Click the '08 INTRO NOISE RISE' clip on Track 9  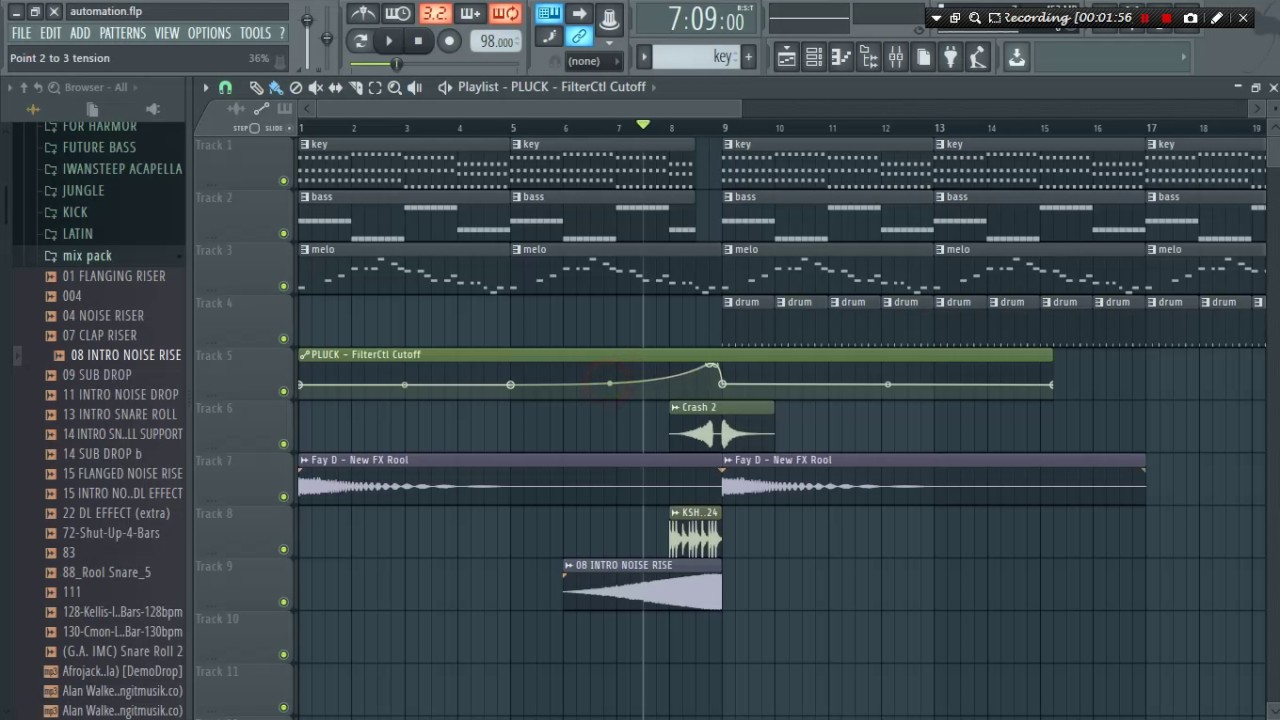pyautogui.click(x=642, y=585)
